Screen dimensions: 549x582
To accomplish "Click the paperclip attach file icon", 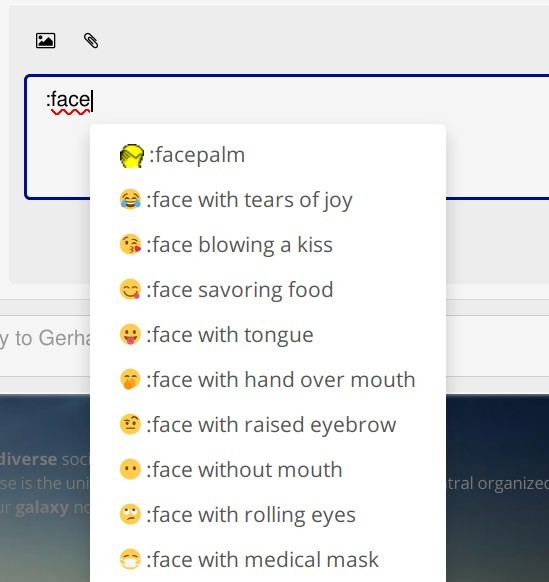I will pos(91,40).
